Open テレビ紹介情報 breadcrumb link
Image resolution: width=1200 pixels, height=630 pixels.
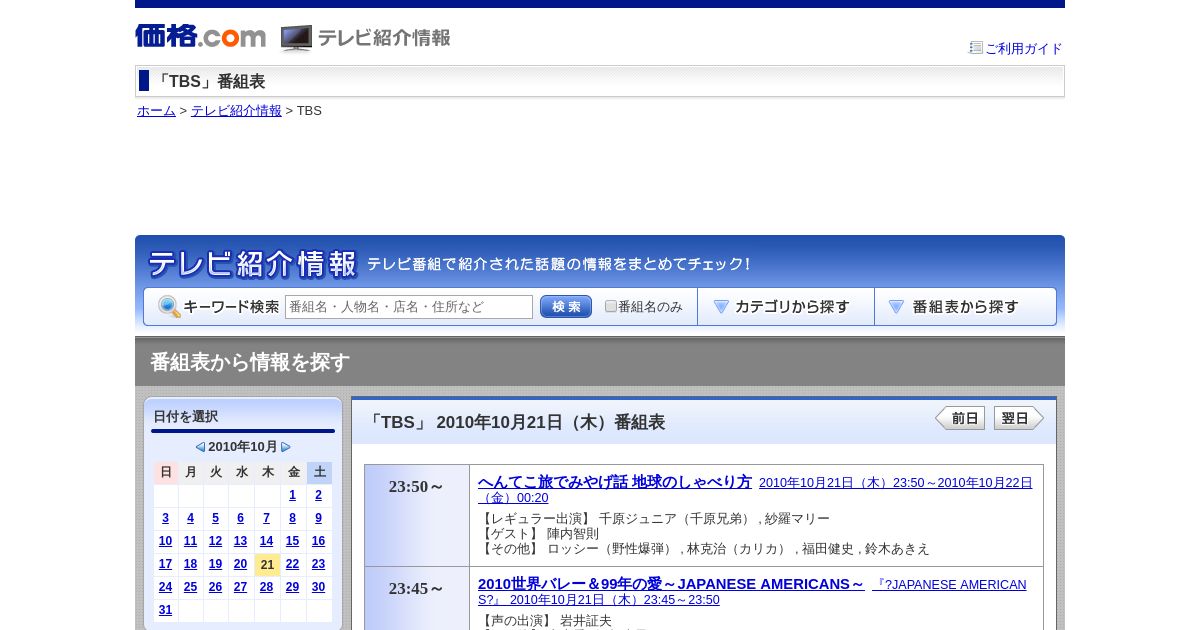coord(236,111)
